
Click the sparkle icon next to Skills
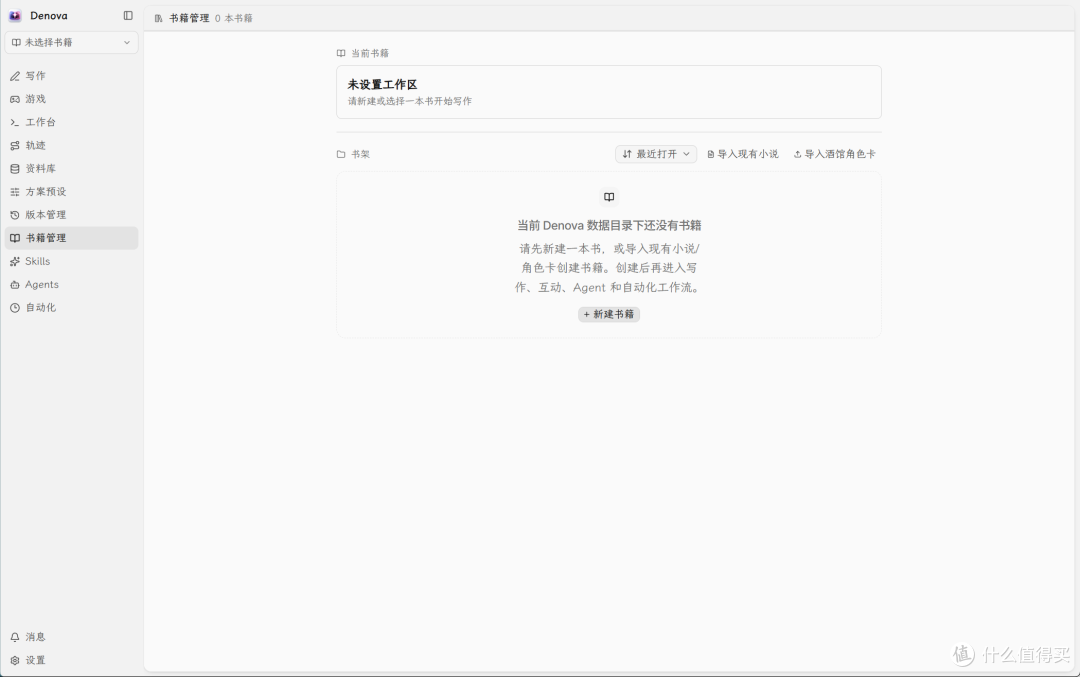click(15, 262)
